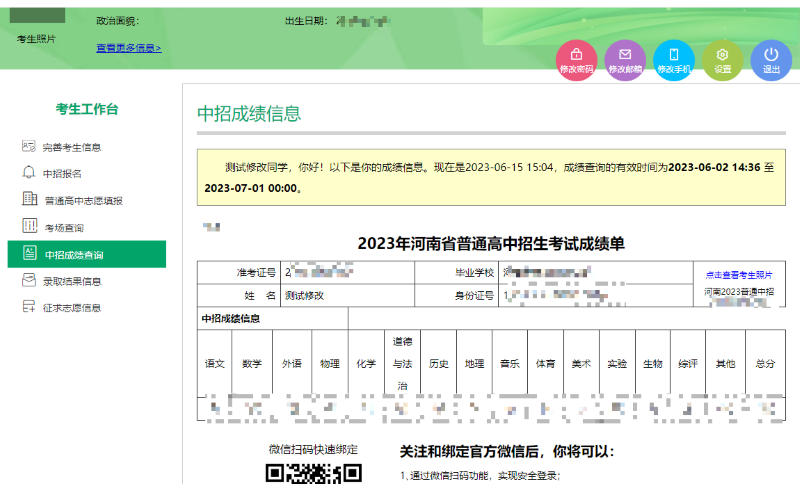Open the 录取结果信息 menu item
The height and width of the screenshot is (484, 800).
(x=72, y=282)
